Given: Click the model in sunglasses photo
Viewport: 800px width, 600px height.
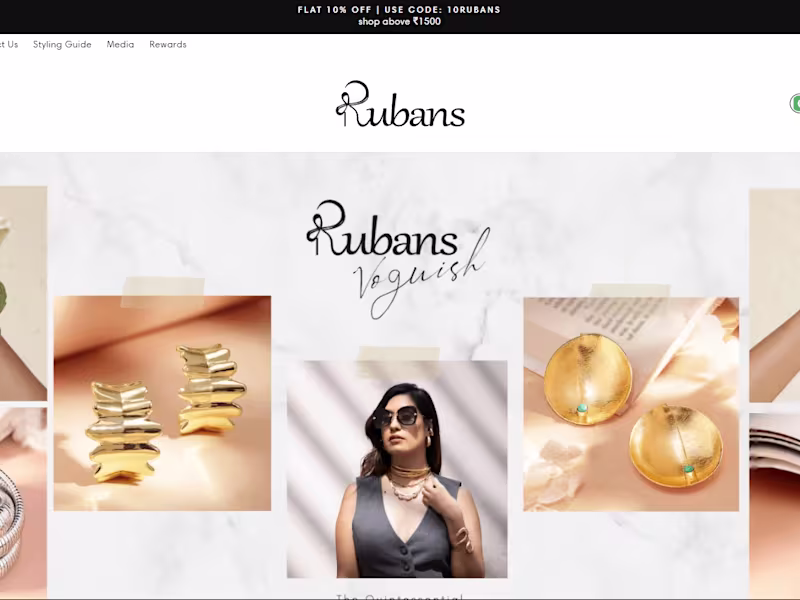Looking at the screenshot, I should point(397,469).
